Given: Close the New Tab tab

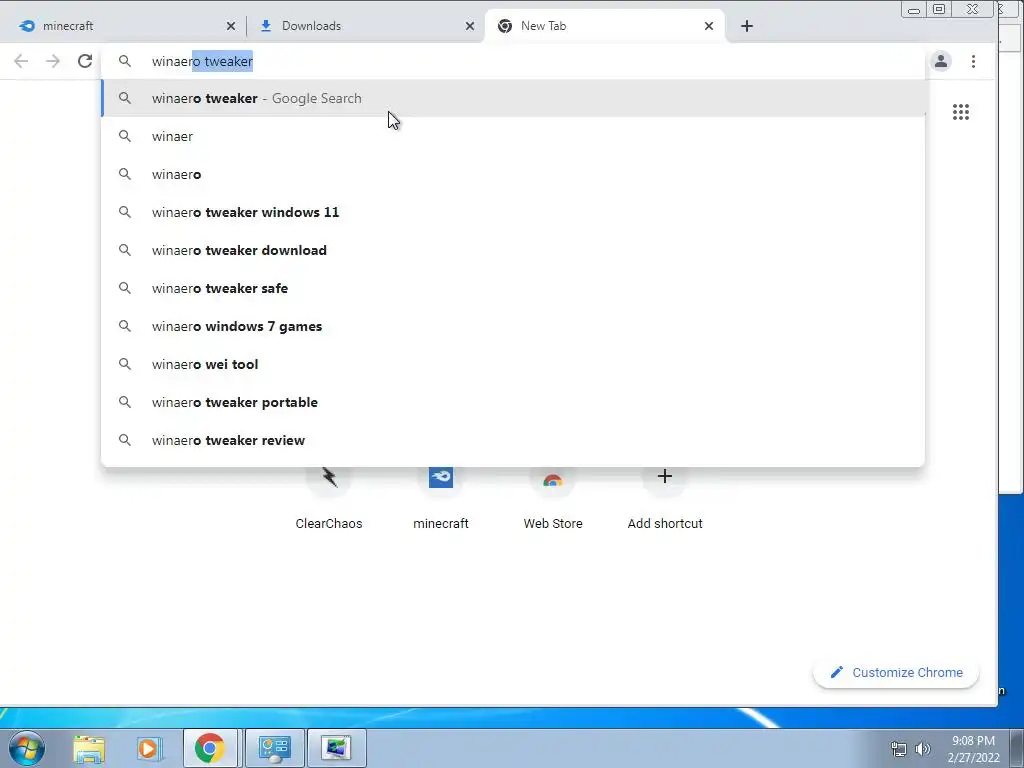Looking at the screenshot, I should point(709,26).
